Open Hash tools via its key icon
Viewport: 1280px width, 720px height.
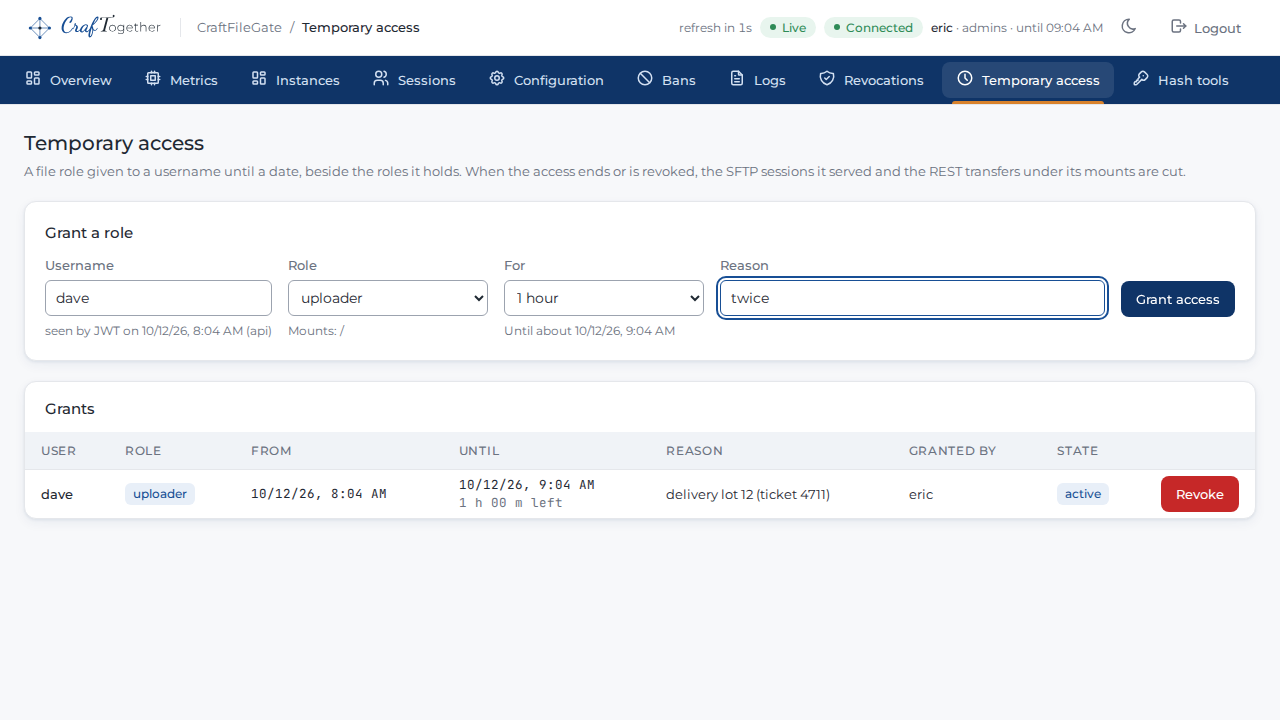pos(1141,79)
